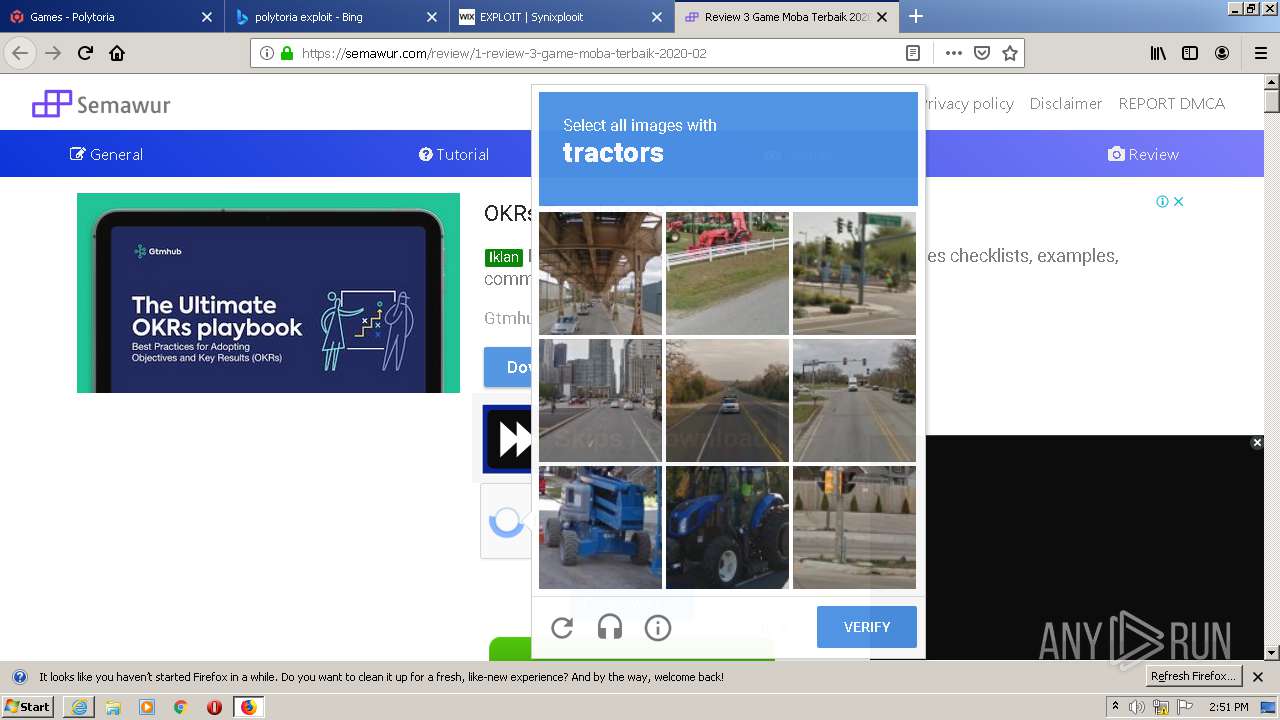Reload the page with the refresh icon

86,53
